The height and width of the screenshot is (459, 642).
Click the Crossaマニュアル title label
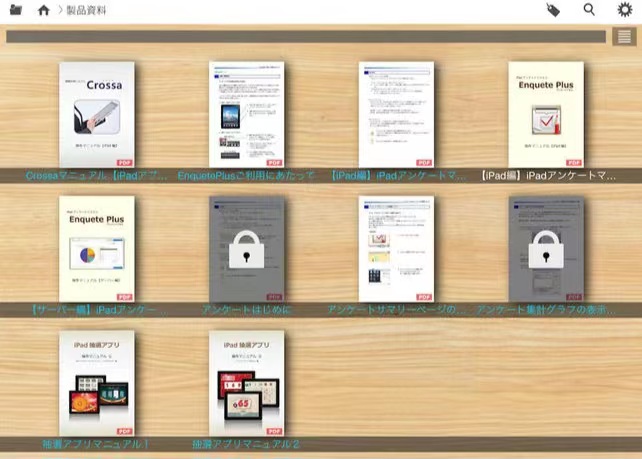pos(96,176)
